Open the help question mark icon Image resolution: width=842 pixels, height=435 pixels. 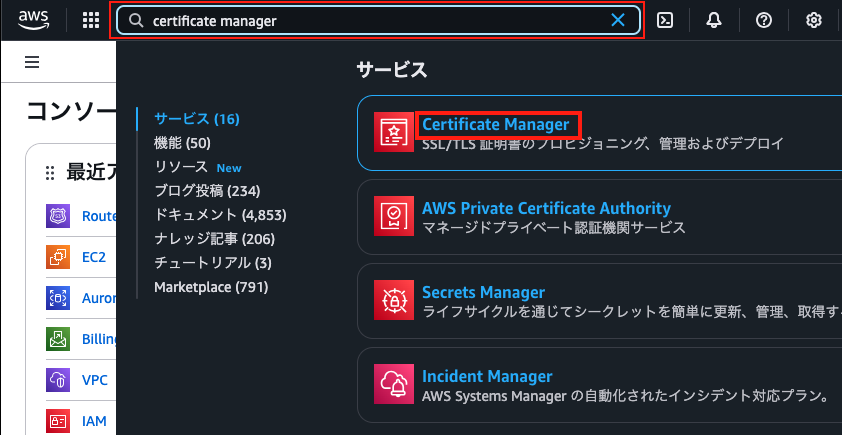[764, 20]
